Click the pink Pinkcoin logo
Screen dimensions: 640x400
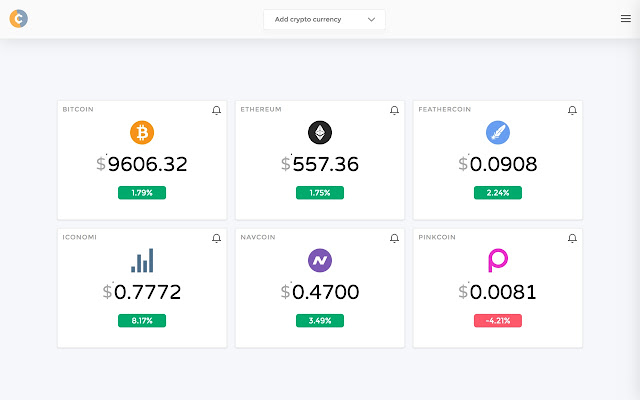click(498, 260)
